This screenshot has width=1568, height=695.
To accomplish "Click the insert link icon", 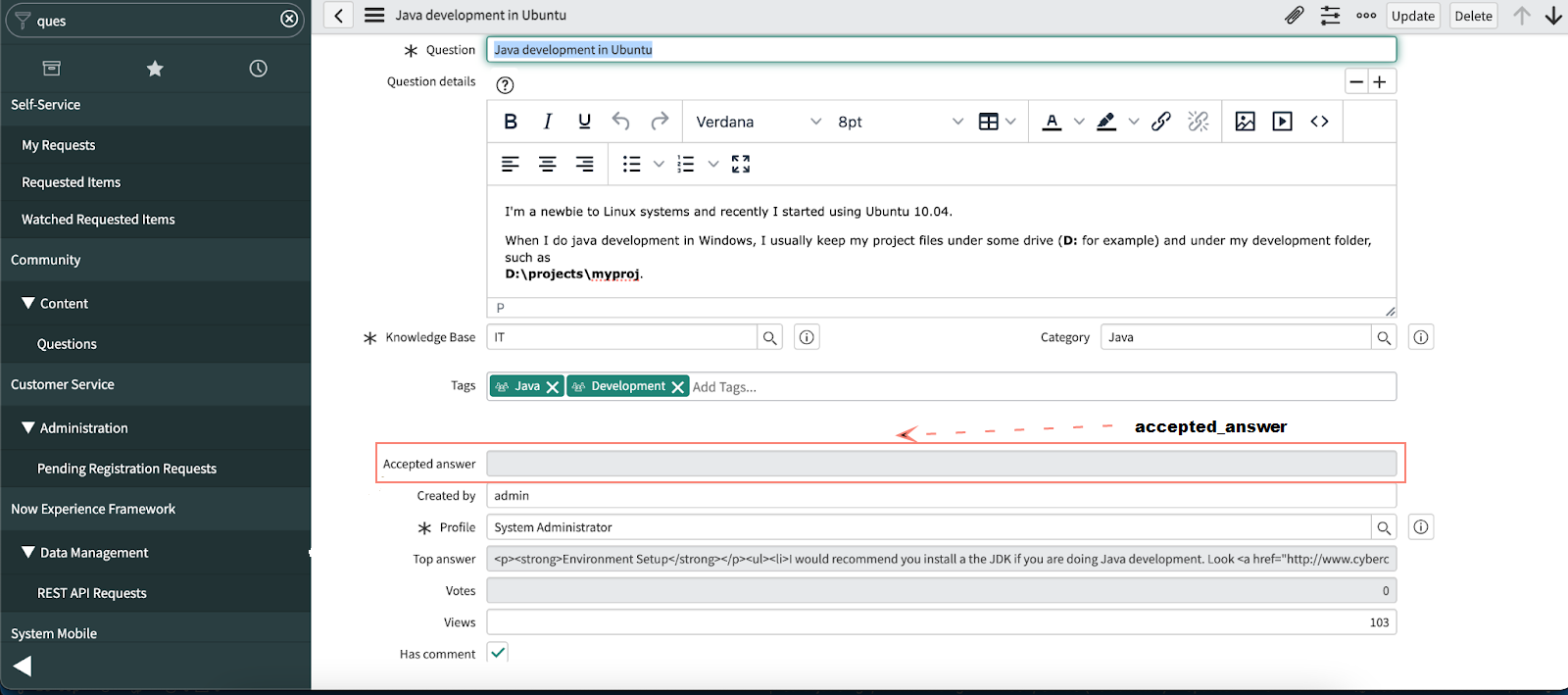I will 1161,122.
